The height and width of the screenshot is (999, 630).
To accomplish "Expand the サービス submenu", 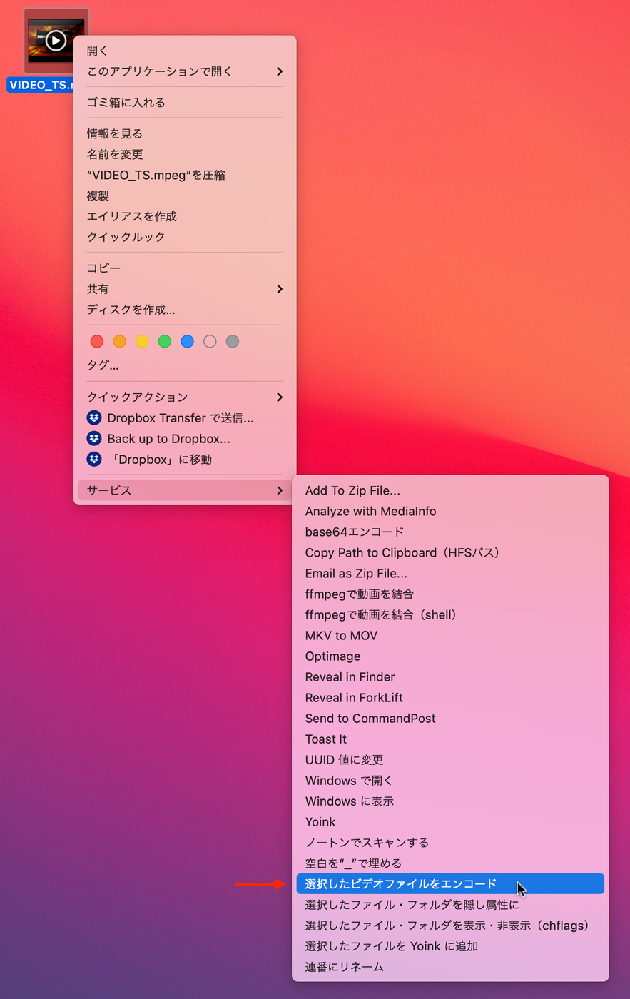I will pos(185,491).
